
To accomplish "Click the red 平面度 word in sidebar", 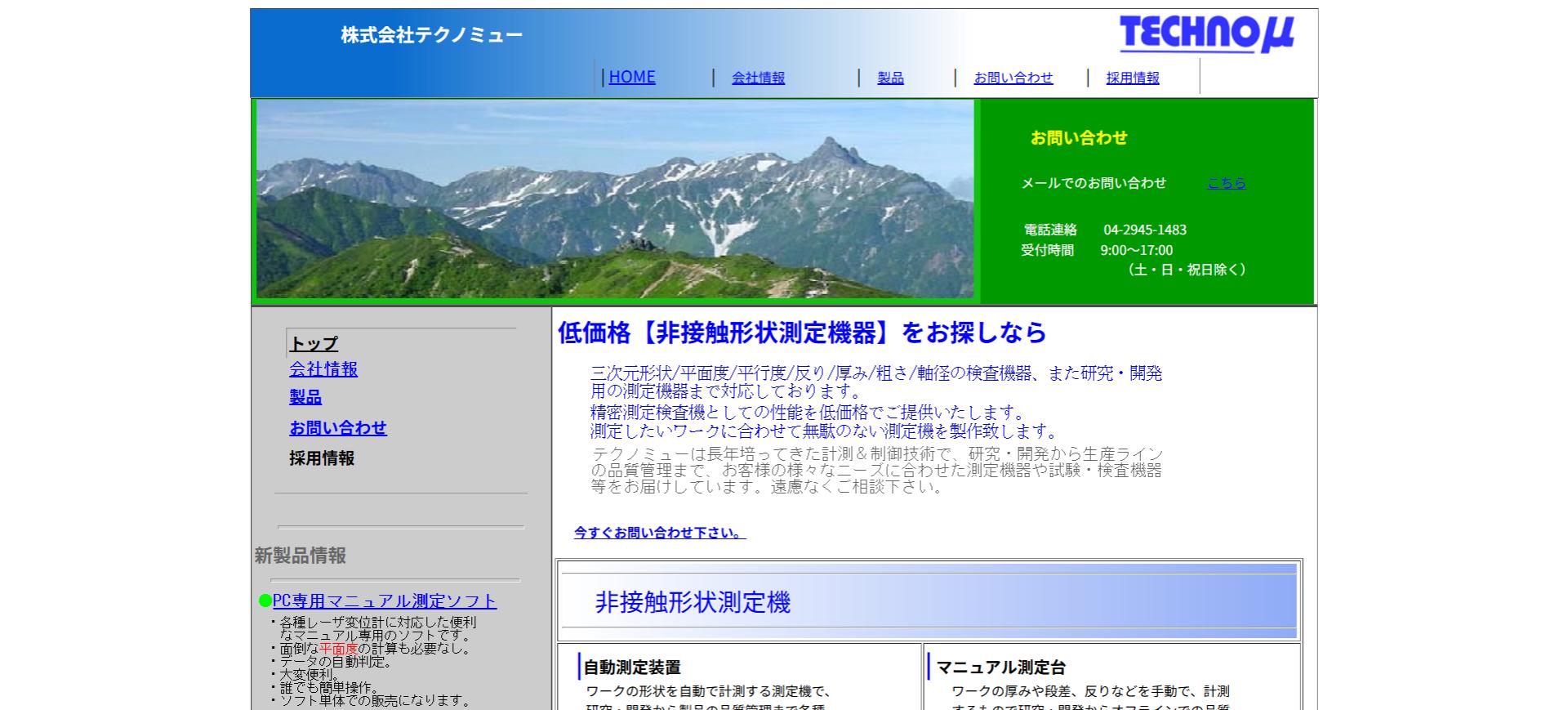I will click(339, 649).
